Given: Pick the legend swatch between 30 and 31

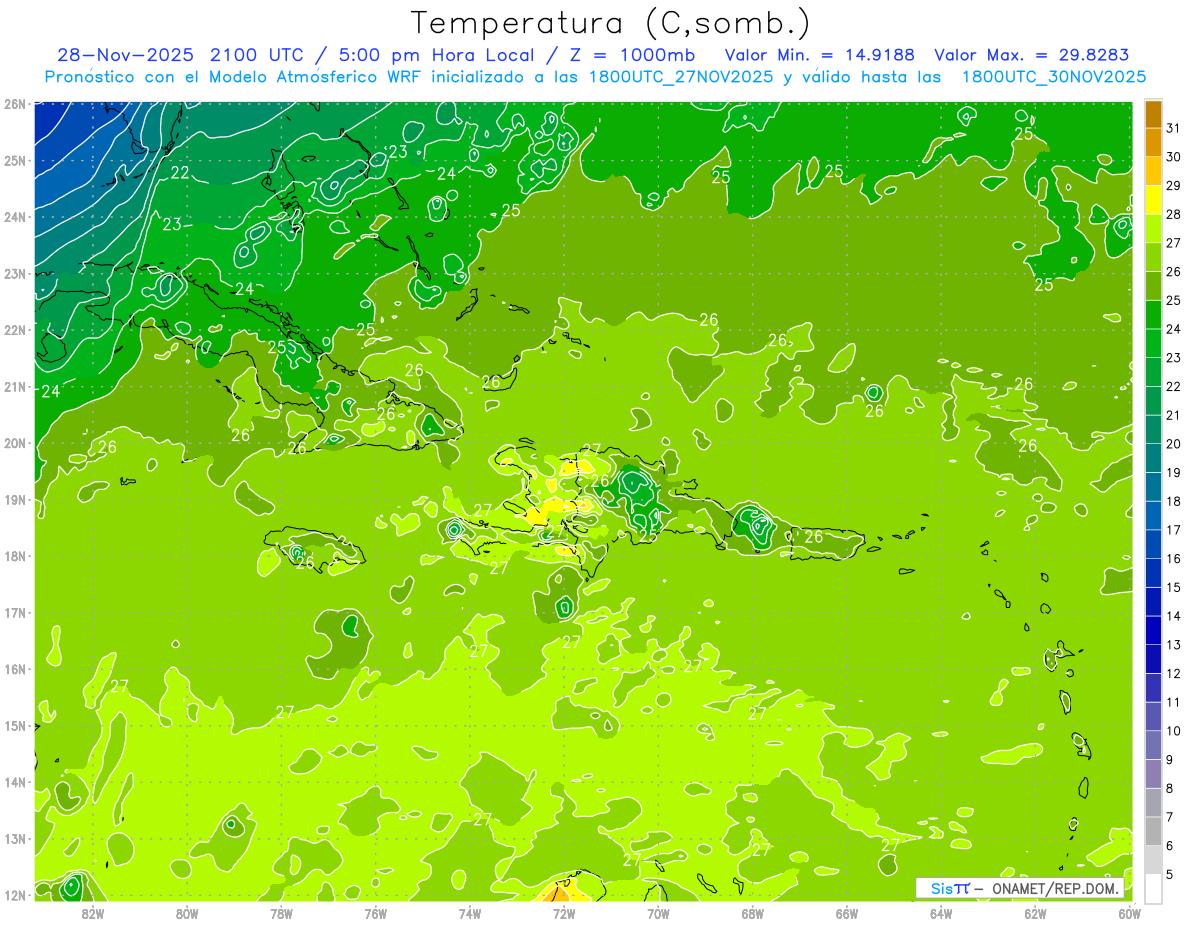Looking at the screenshot, I should point(1153,143).
